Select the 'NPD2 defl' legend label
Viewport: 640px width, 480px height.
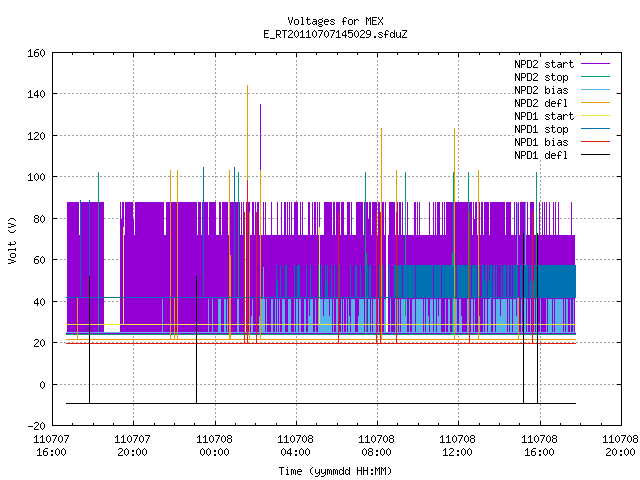541,103
